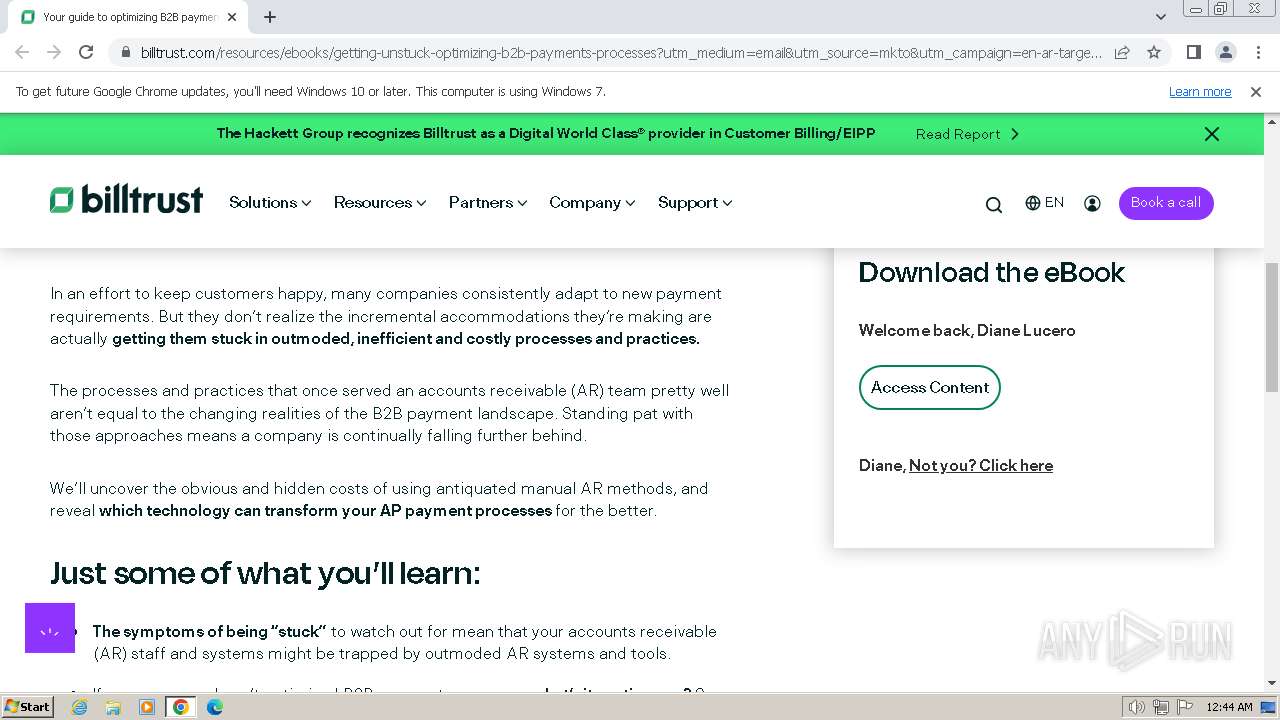The height and width of the screenshot is (720, 1280).
Task: Click the browser forward arrow
Action: coord(54,52)
